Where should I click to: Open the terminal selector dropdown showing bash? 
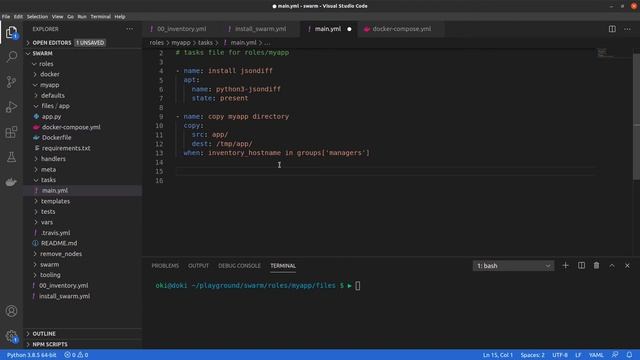513,266
